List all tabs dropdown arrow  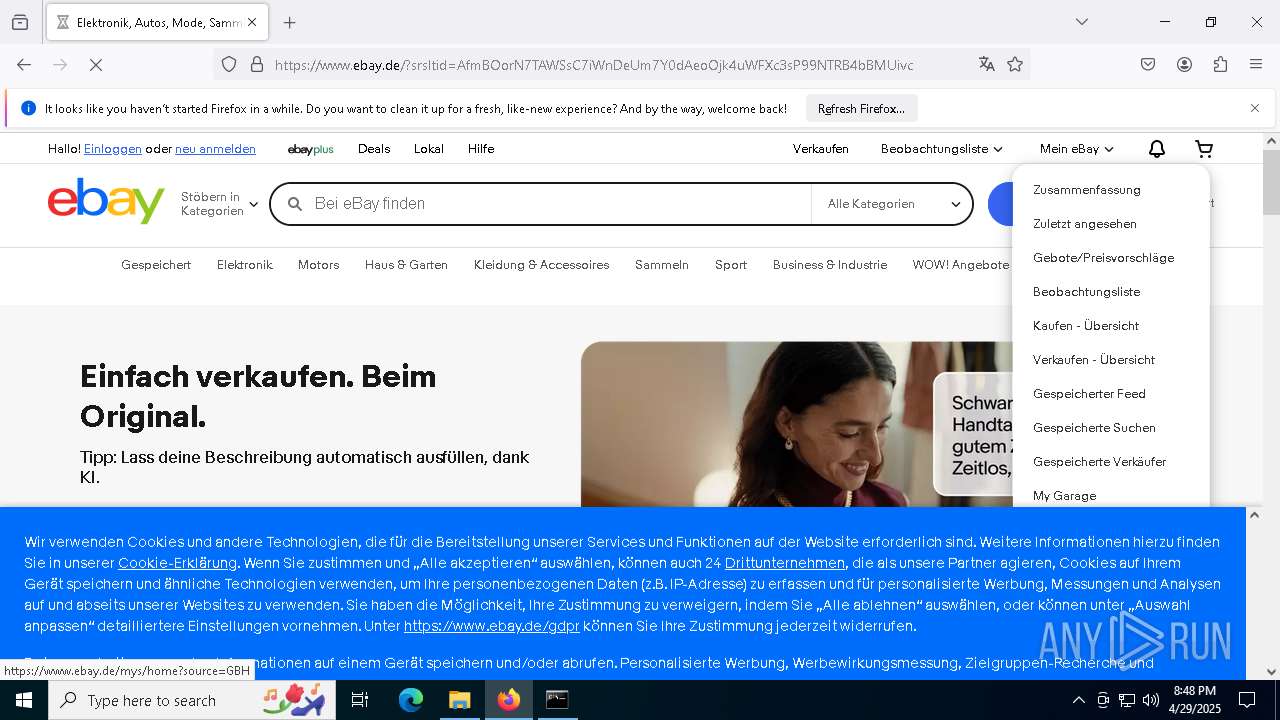coord(1082,22)
